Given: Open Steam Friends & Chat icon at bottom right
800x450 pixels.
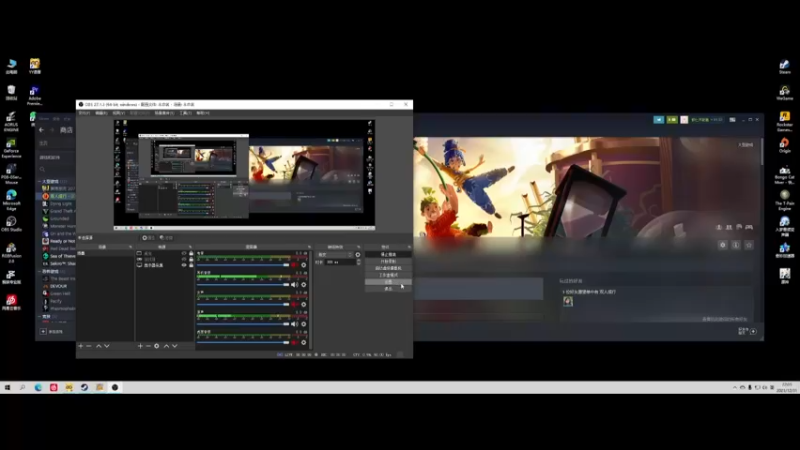Looking at the screenshot, I should point(753,332).
